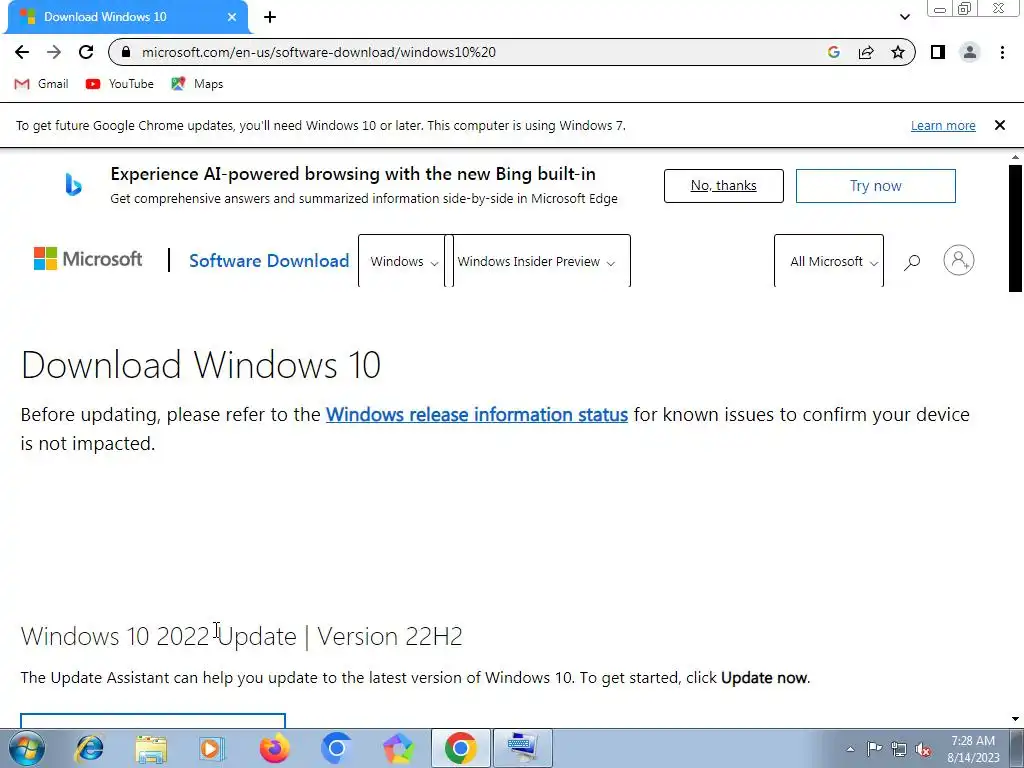Open the Maps bookmark
This screenshot has width=1024, height=768.
point(197,84)
